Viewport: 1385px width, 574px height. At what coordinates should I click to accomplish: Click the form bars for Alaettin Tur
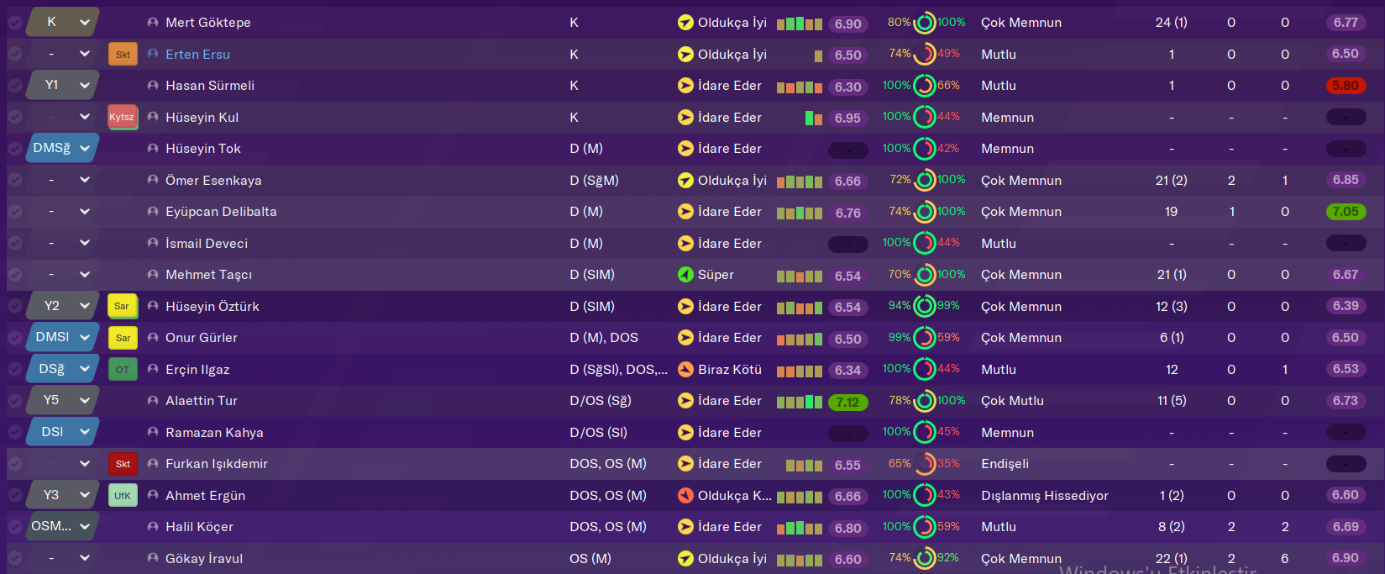tap(799, 402)
